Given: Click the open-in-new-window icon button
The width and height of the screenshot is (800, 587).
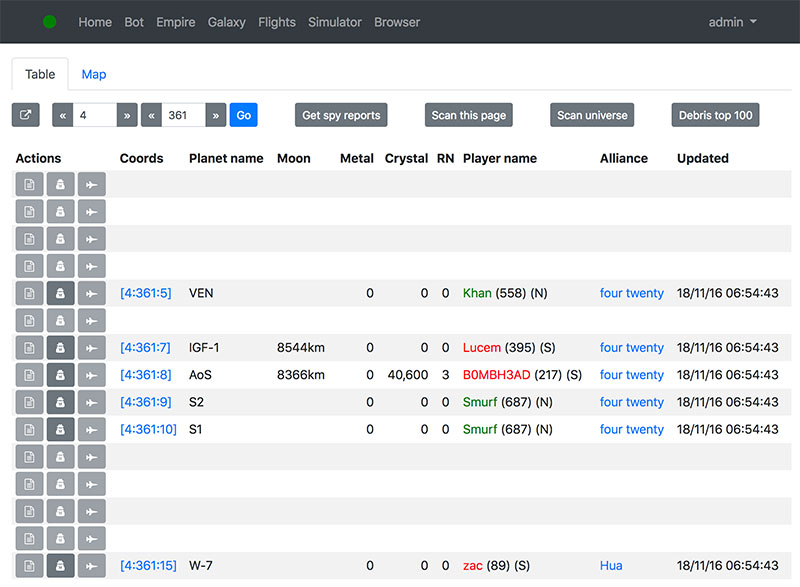Looking at the screenshot, I should pyautogui.click(x=26, y=115).
